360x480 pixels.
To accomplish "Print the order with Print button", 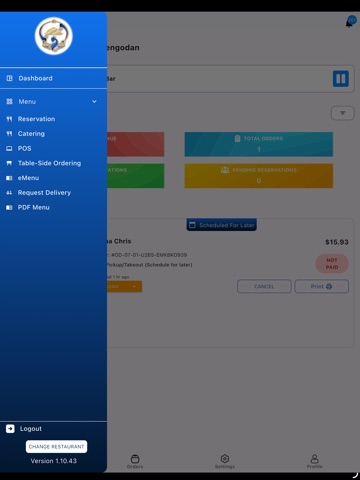I will 322,286.
